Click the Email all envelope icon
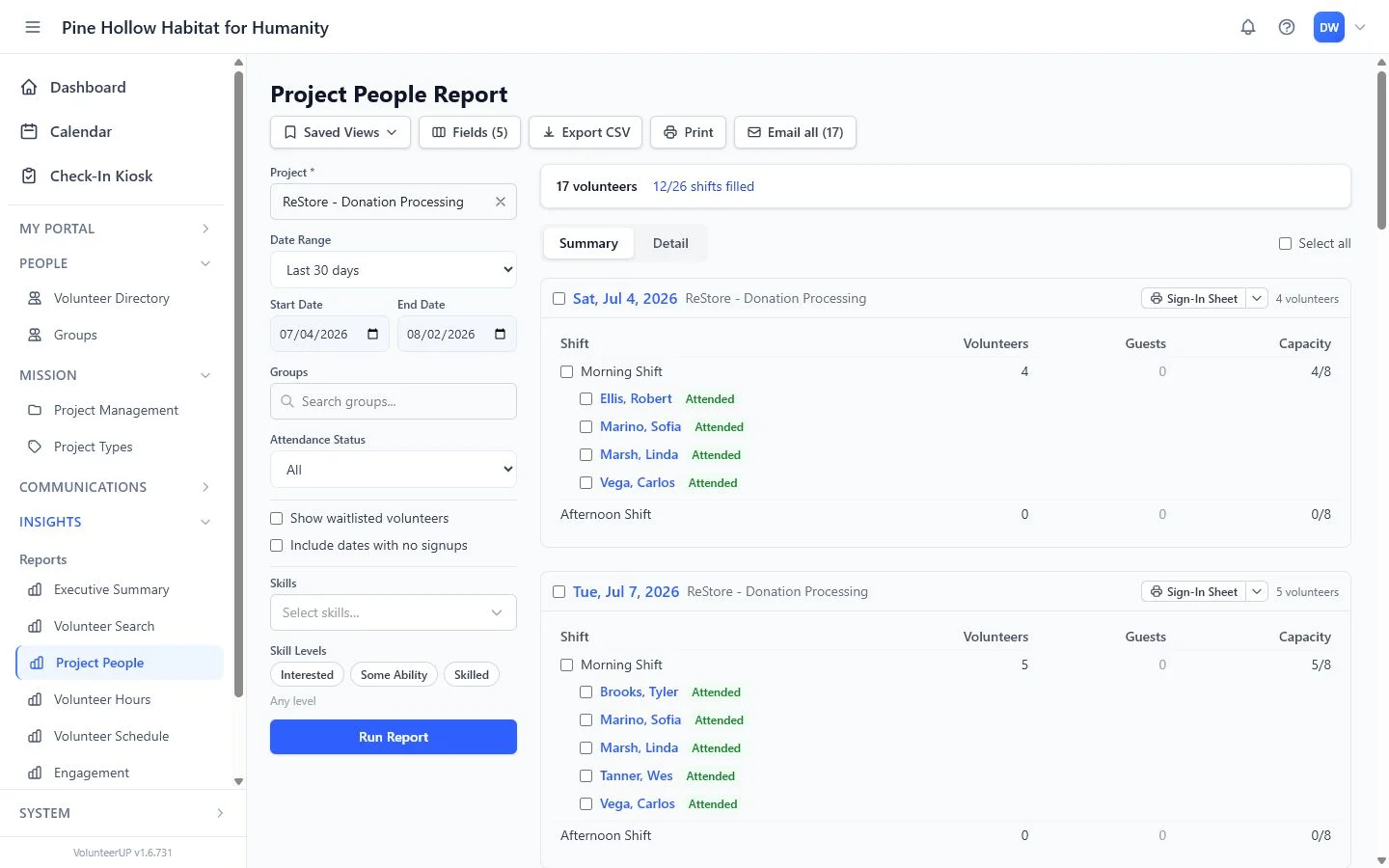Viewport: 1389px width, 868px height. click(x=754, y=132)
